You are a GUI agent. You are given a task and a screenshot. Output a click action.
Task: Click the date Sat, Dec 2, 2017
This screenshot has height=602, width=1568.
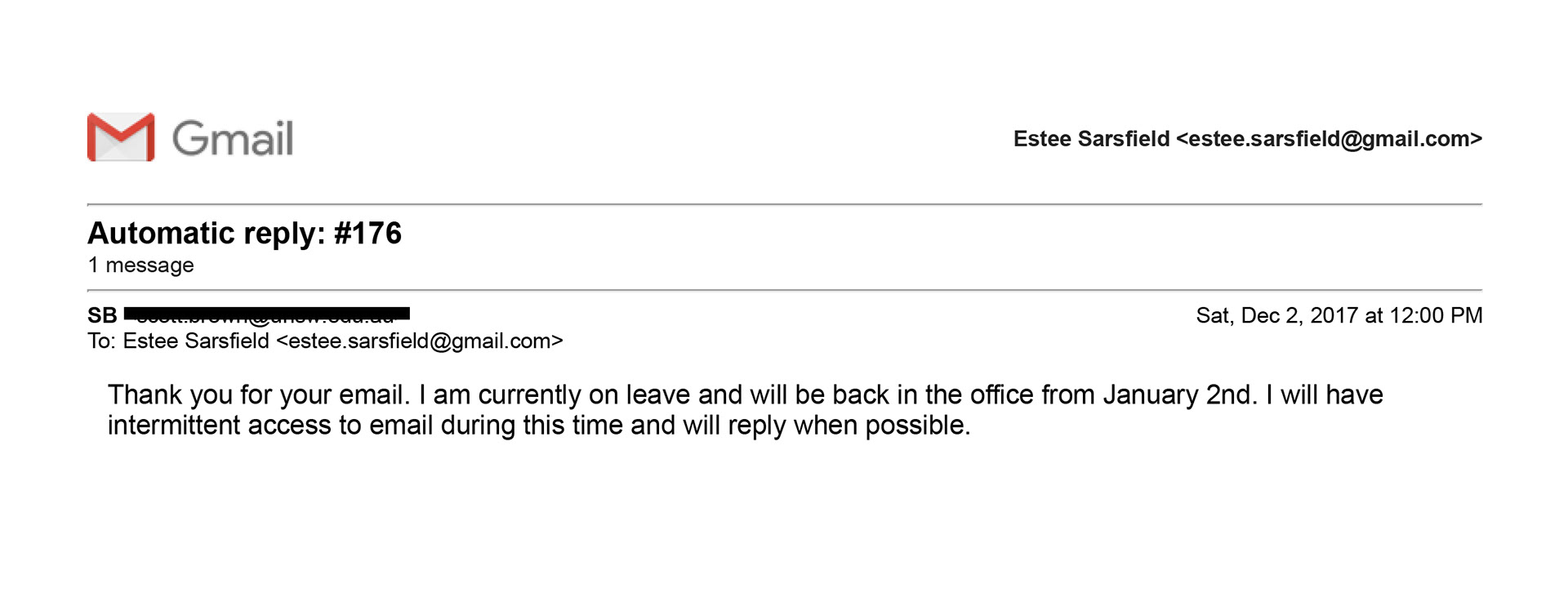point(1277,315)
